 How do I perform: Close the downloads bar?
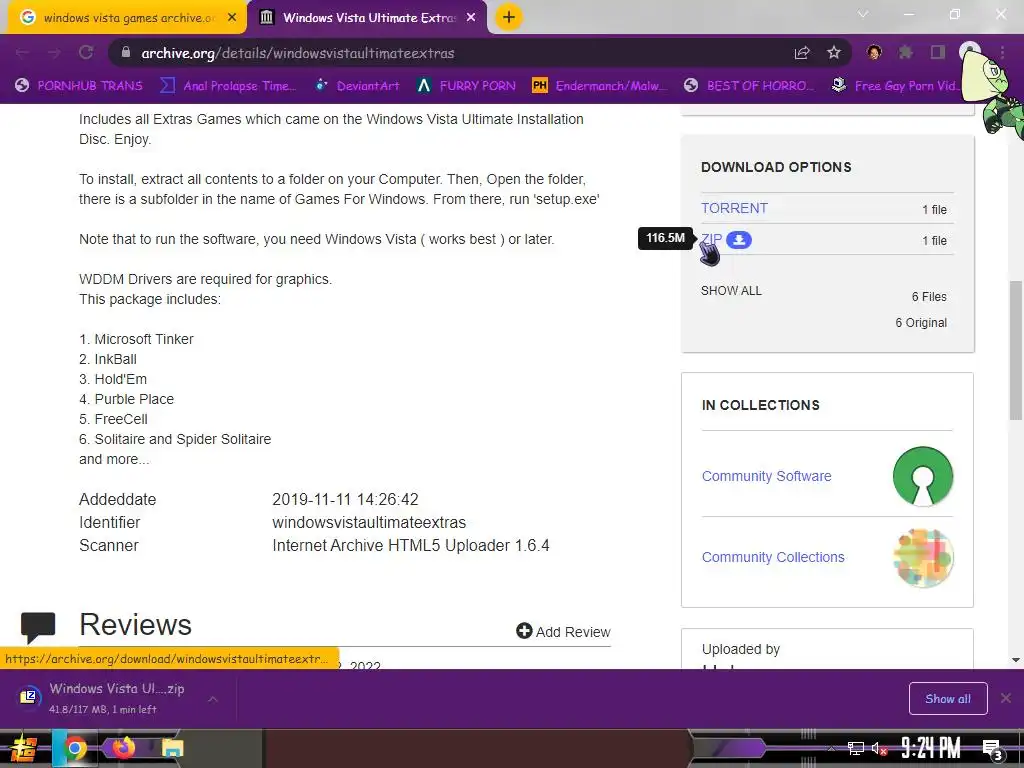tap(1006, 698)
